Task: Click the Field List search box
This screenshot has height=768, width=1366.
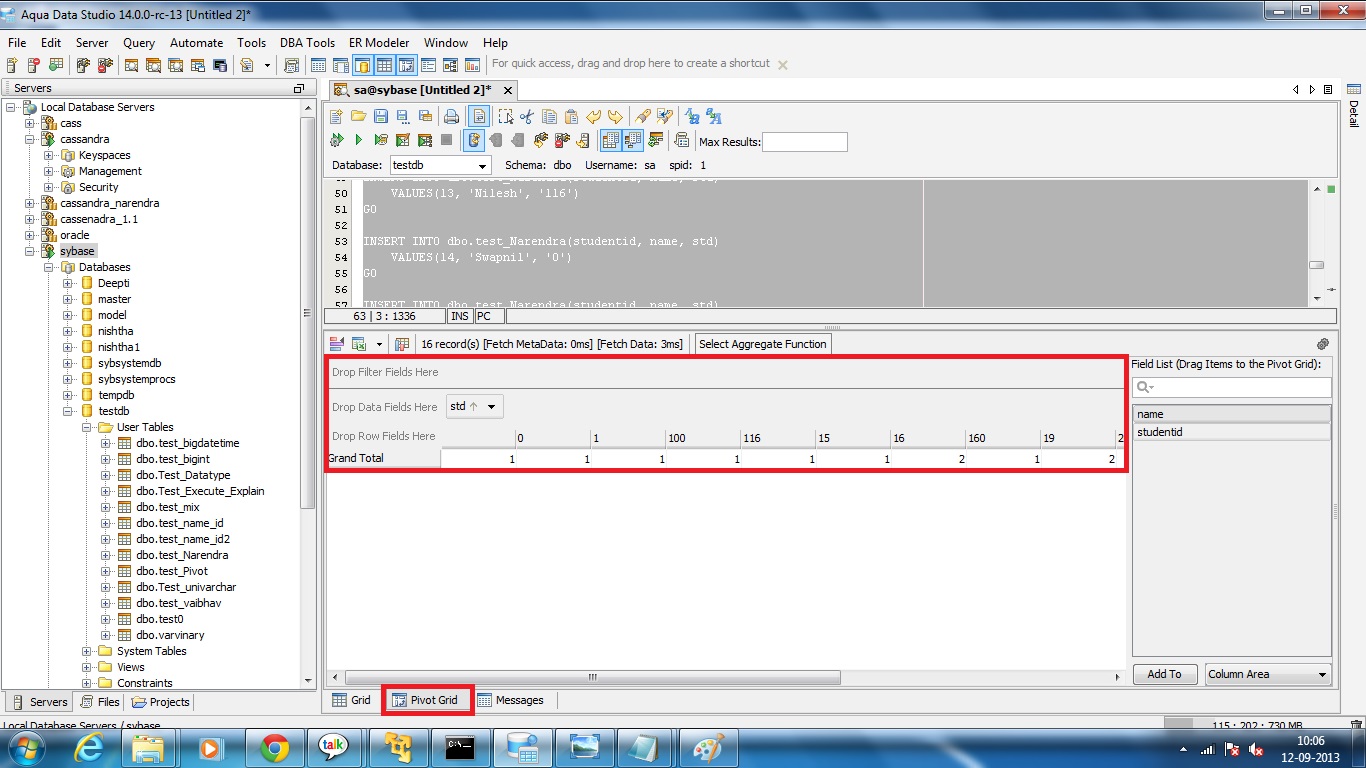Action: (x=1232, y=387)
